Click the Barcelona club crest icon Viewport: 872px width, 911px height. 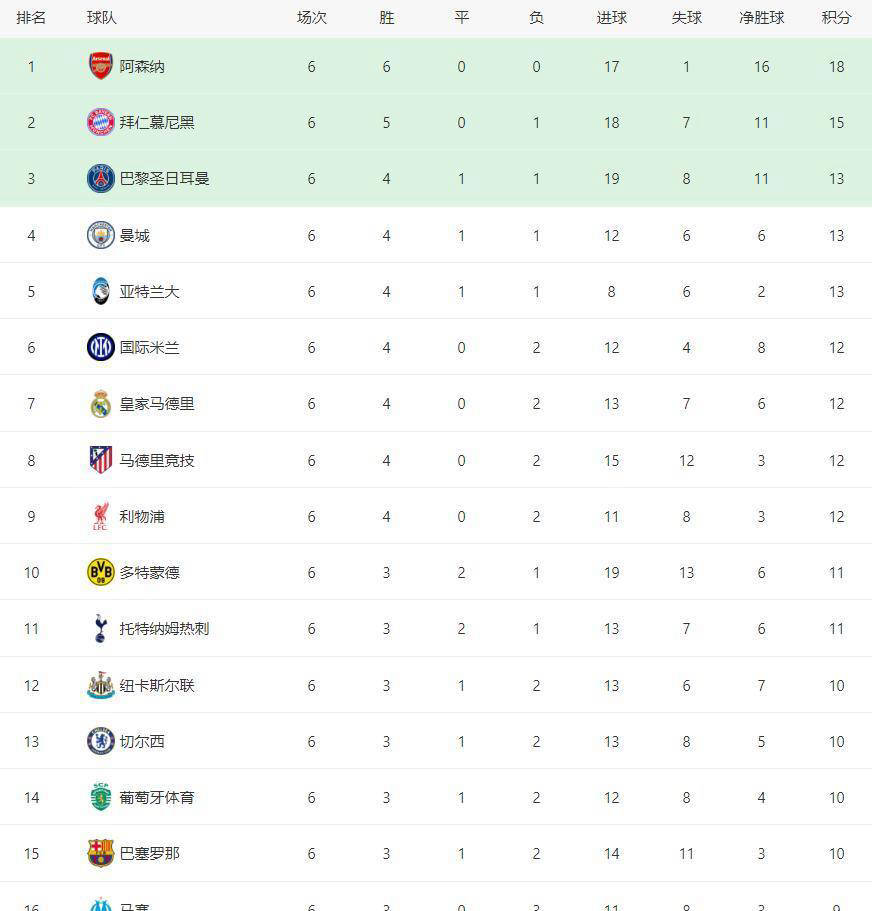click(100, 854)
